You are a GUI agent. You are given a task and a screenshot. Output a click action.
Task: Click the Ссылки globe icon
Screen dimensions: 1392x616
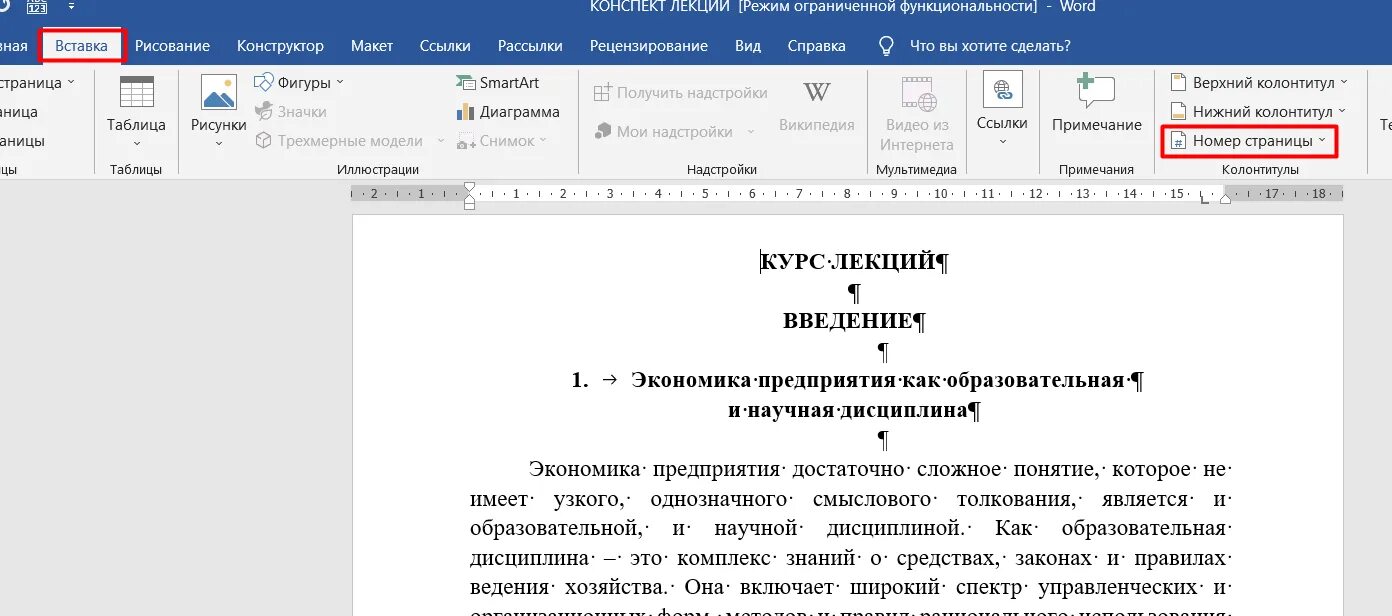pyautogui.click(x=1002, y=91)
